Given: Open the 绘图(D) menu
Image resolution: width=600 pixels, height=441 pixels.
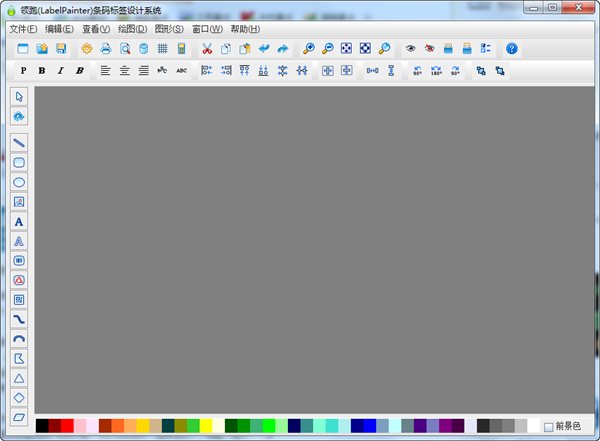Looking at the screenshot, I should [x=132, y=29].
